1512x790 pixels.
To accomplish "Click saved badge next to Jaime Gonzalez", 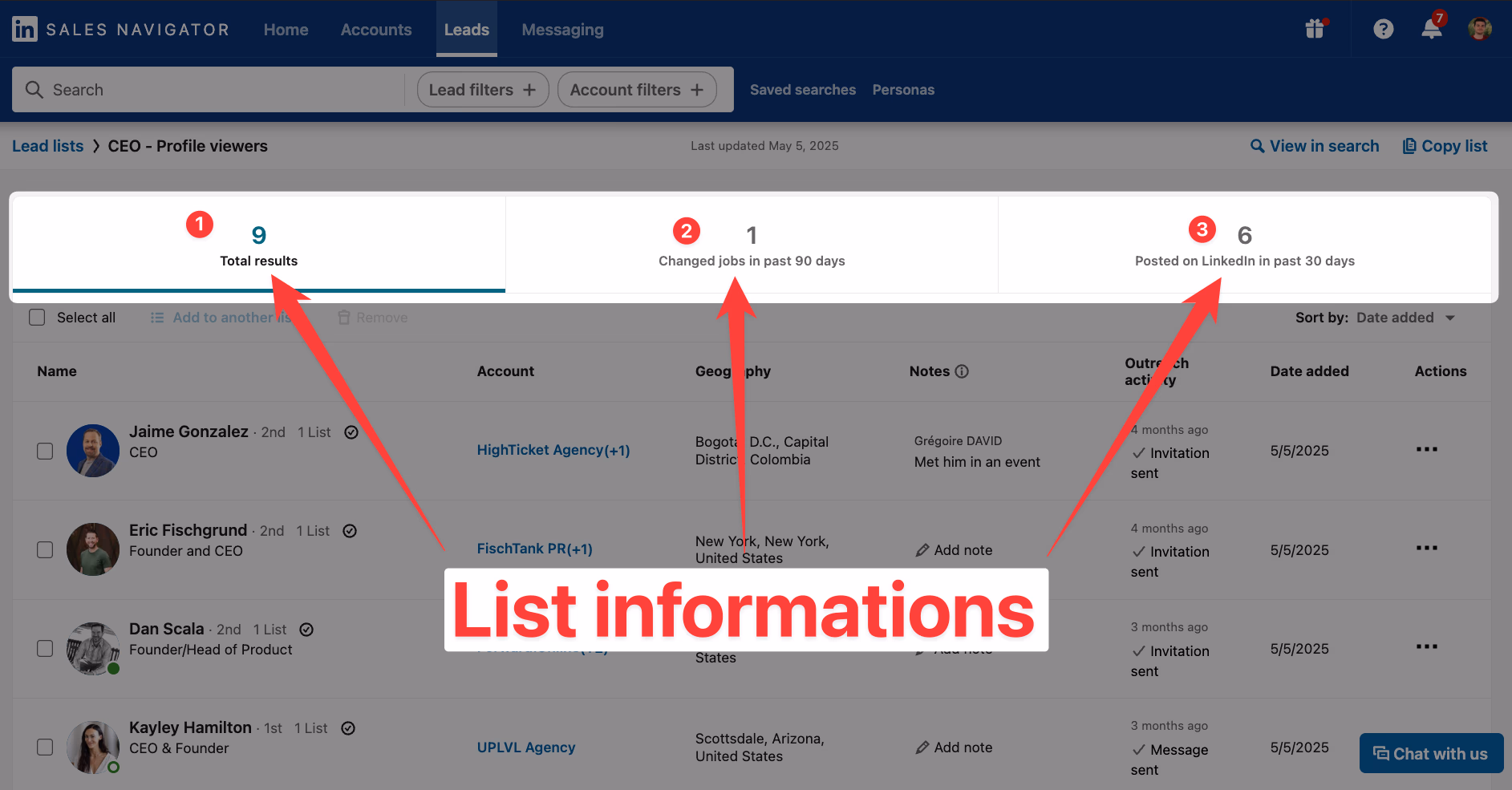I will (x=351, y=432).
